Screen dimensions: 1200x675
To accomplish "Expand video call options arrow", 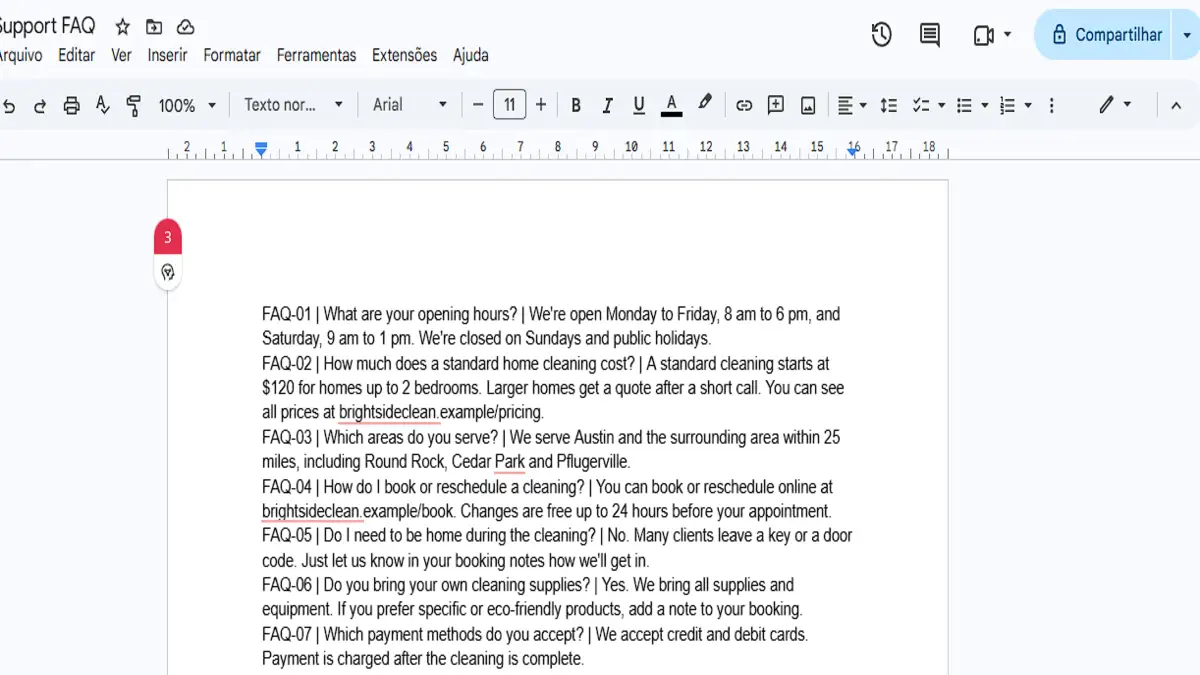I will 1007,35.
